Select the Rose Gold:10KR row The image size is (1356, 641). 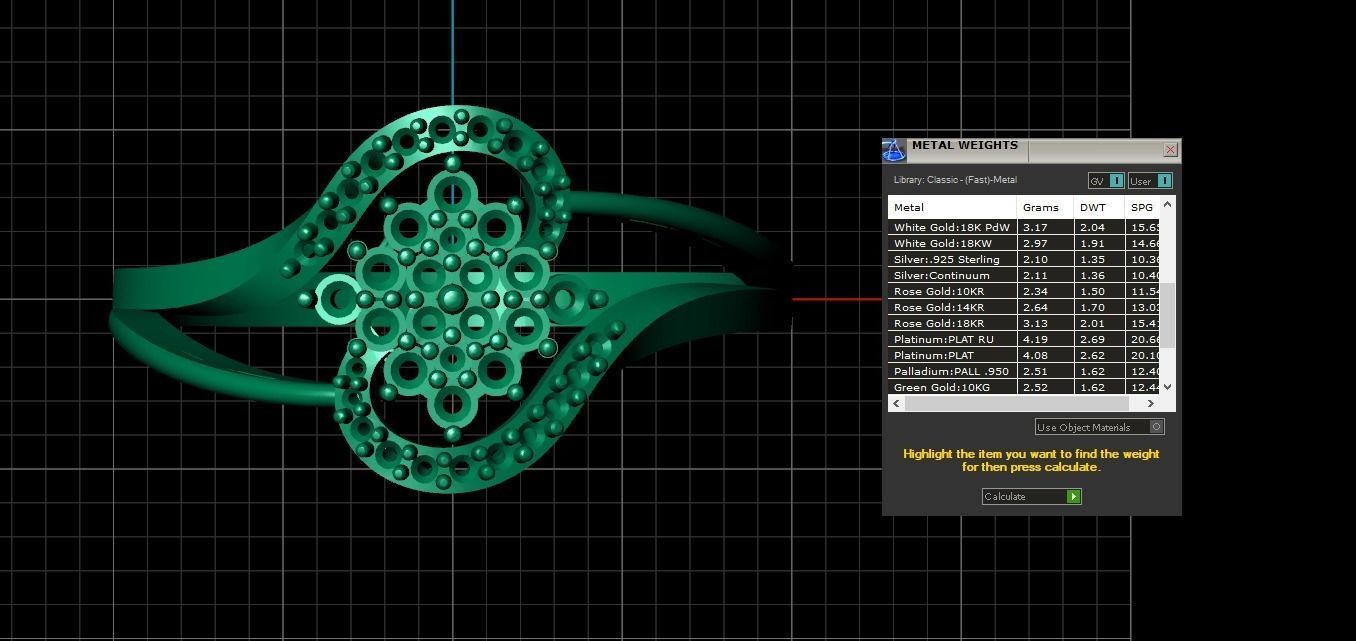[1024, 291]
